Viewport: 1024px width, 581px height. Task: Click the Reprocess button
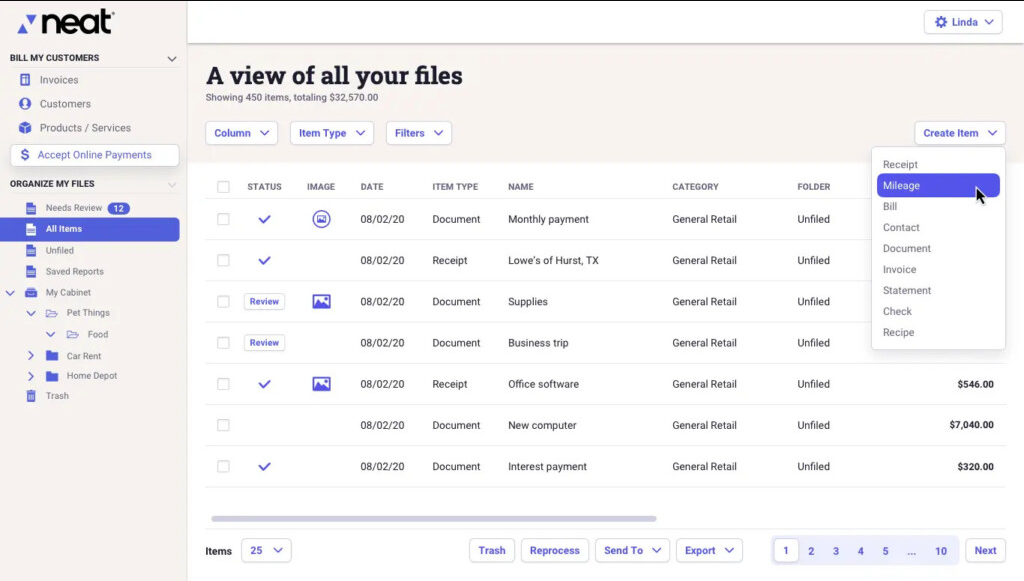click(x=554, y=550)
